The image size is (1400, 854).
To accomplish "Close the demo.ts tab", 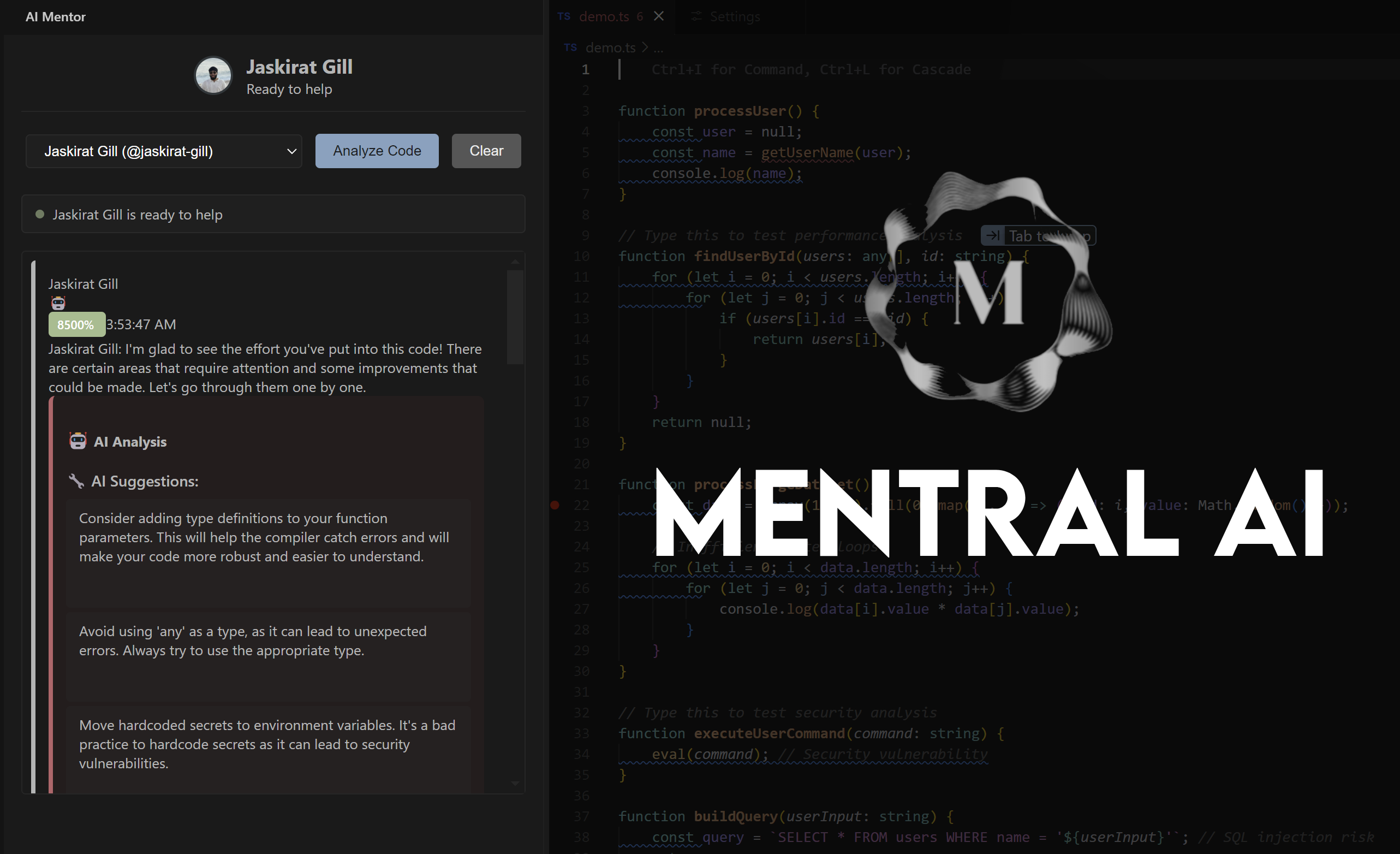I will coord(659,16).
